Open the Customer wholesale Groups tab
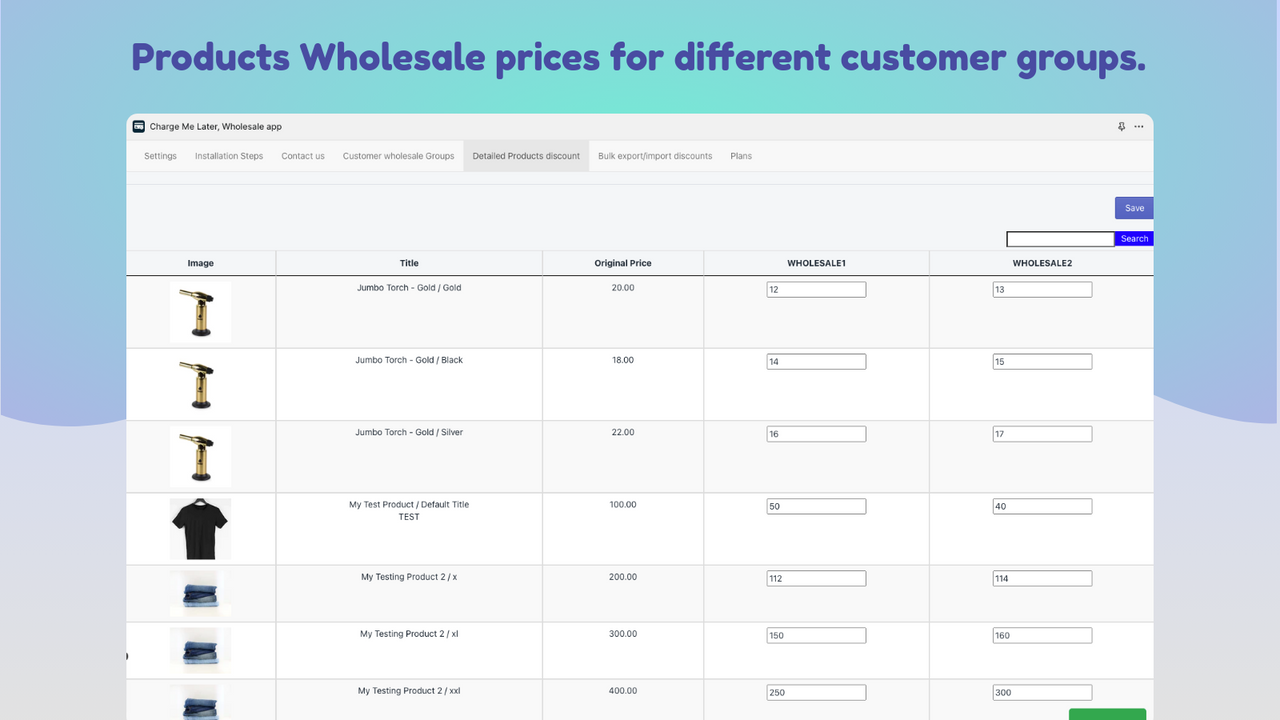The width and height of the screenshot is (1280, 720). [398, 156]
